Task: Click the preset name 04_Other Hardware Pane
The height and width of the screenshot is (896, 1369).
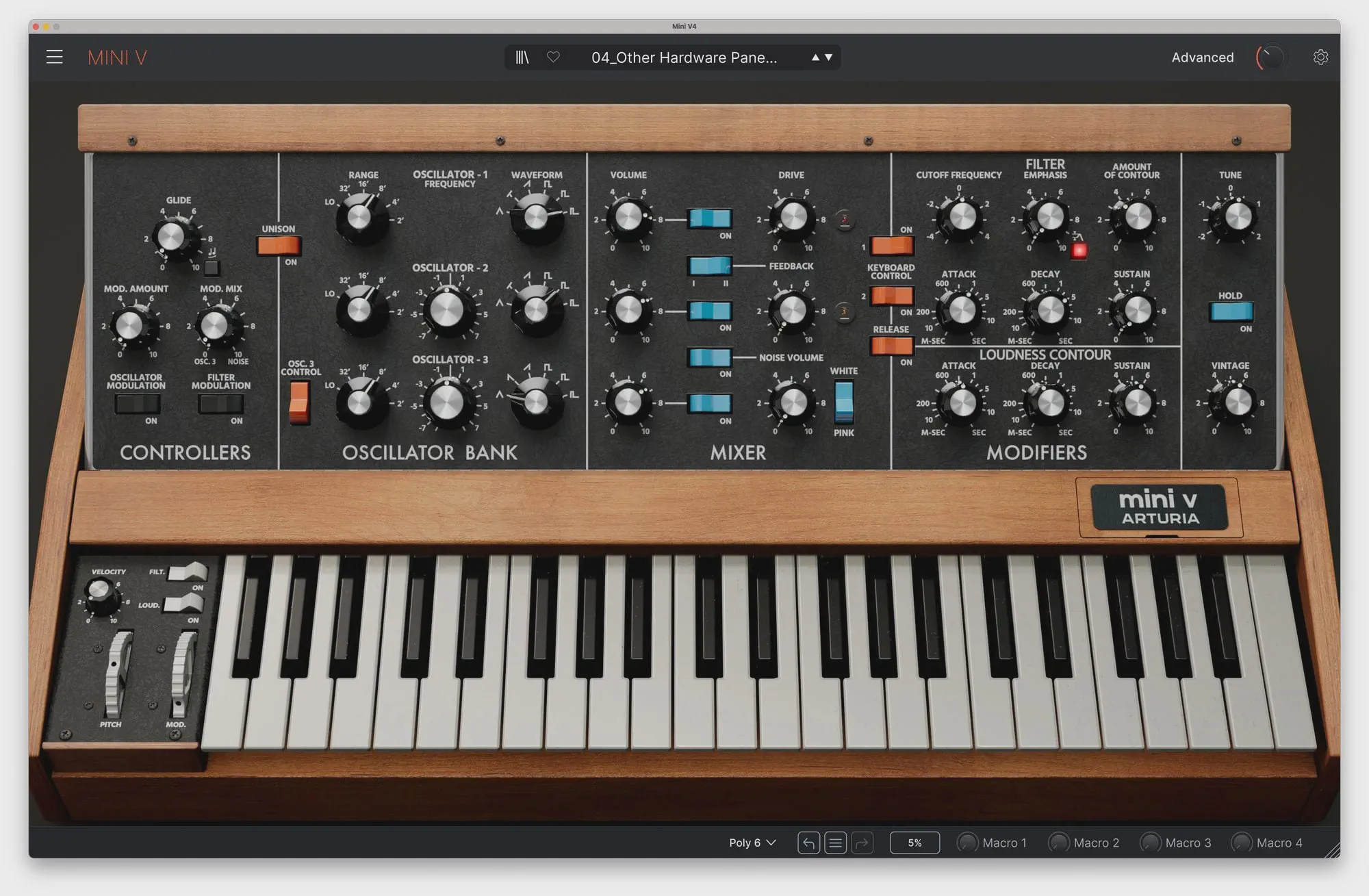Action: pyautogui.click(x=684, y=57)
